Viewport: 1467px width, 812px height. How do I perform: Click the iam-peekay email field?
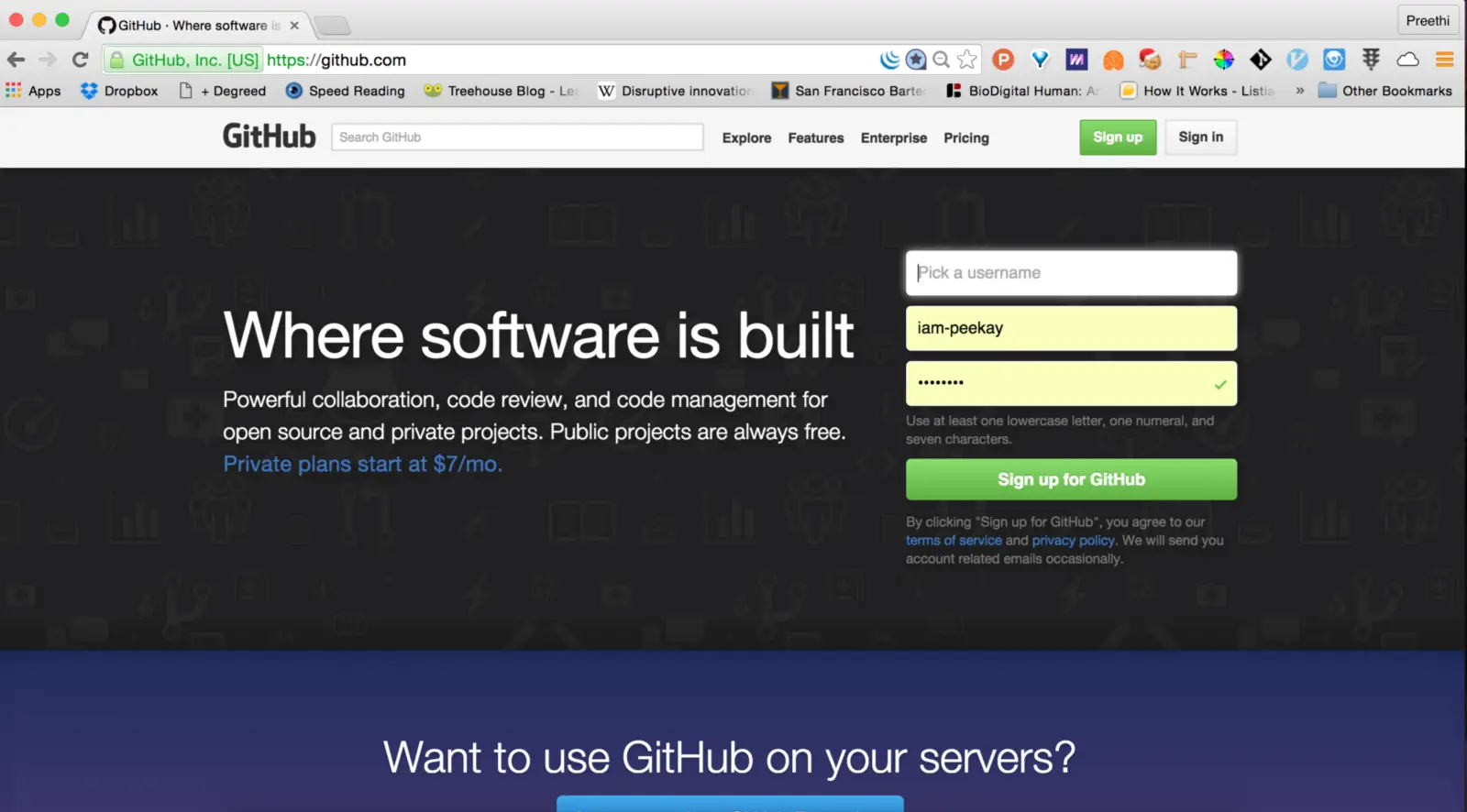1071,328
